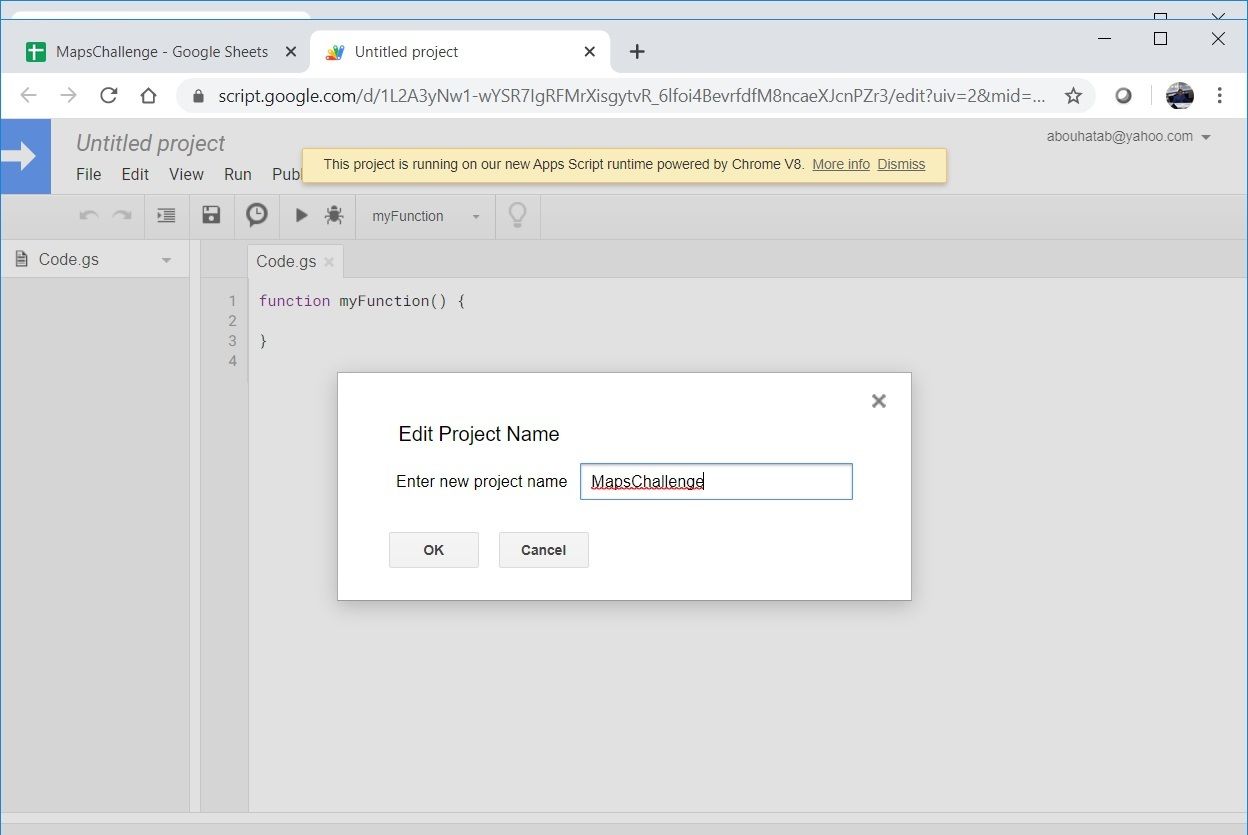Open the execution hints lightbulb icon
This screenshot has height=835, width=1248.
517,215
